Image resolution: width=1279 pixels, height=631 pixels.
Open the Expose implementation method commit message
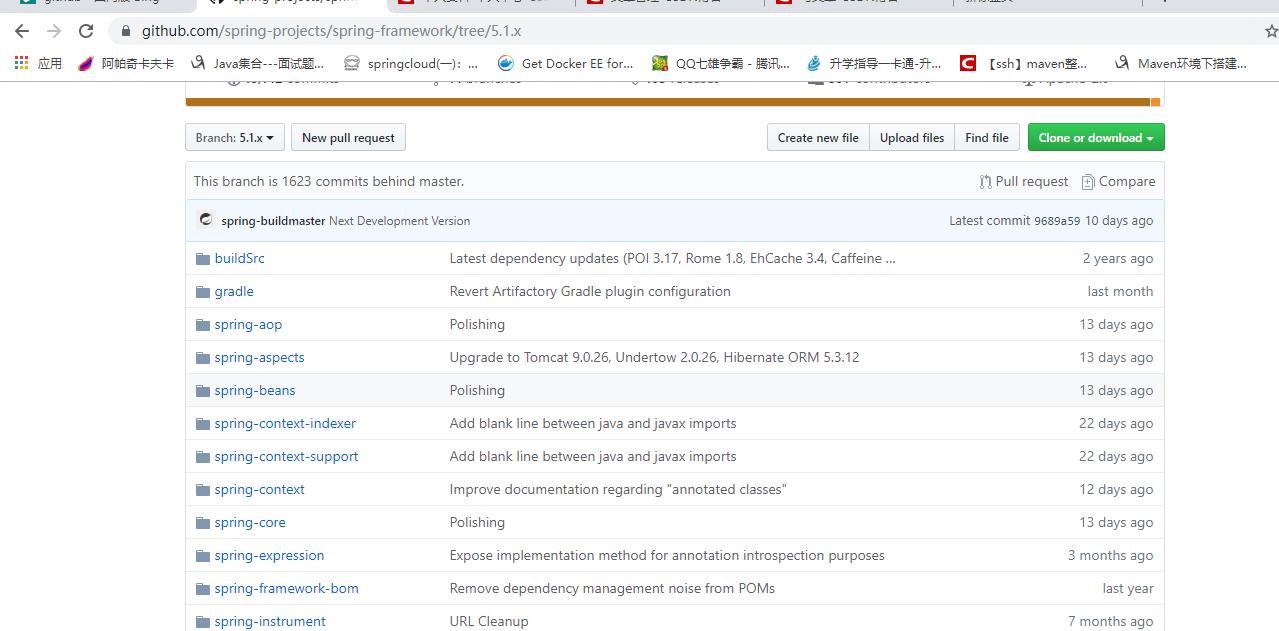[667, 555]
